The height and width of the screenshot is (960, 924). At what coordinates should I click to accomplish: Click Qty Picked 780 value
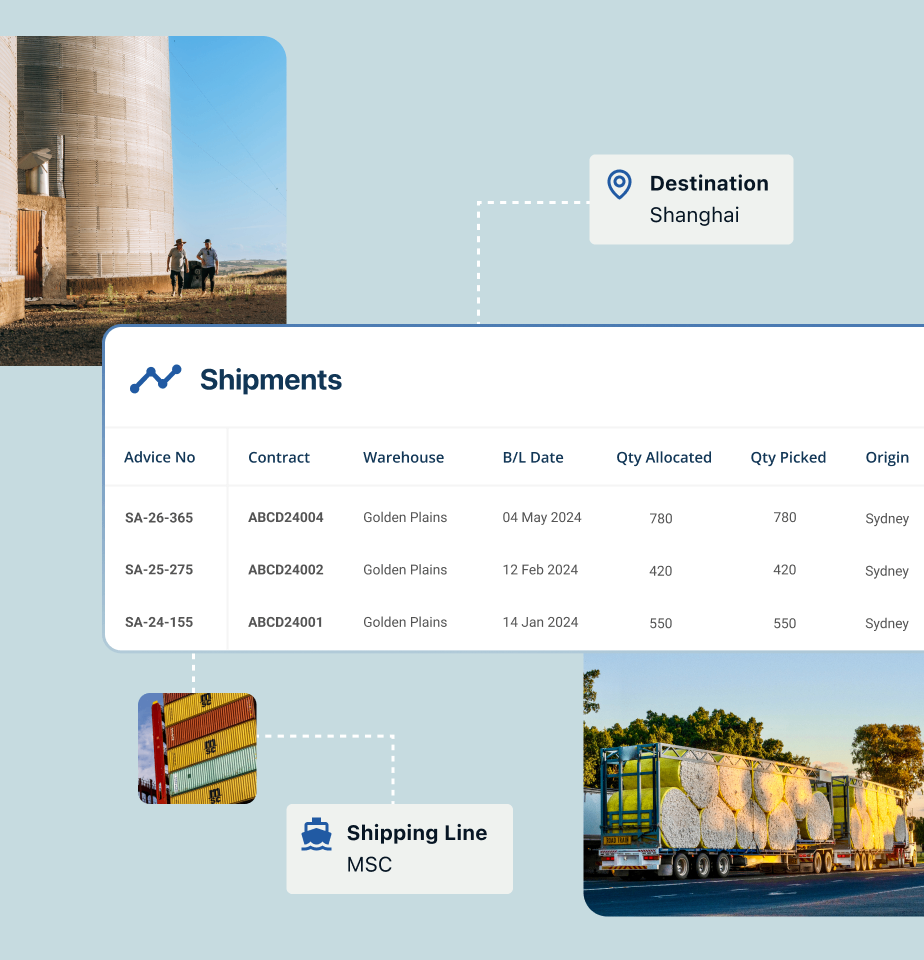tap(784, 517)
